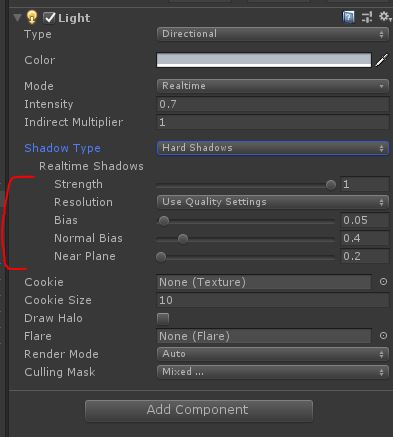The width and height of the screenshot is (393, 437).
Task: Click the Intensity label
Action: pyautogui.click(x=49, y=104)
